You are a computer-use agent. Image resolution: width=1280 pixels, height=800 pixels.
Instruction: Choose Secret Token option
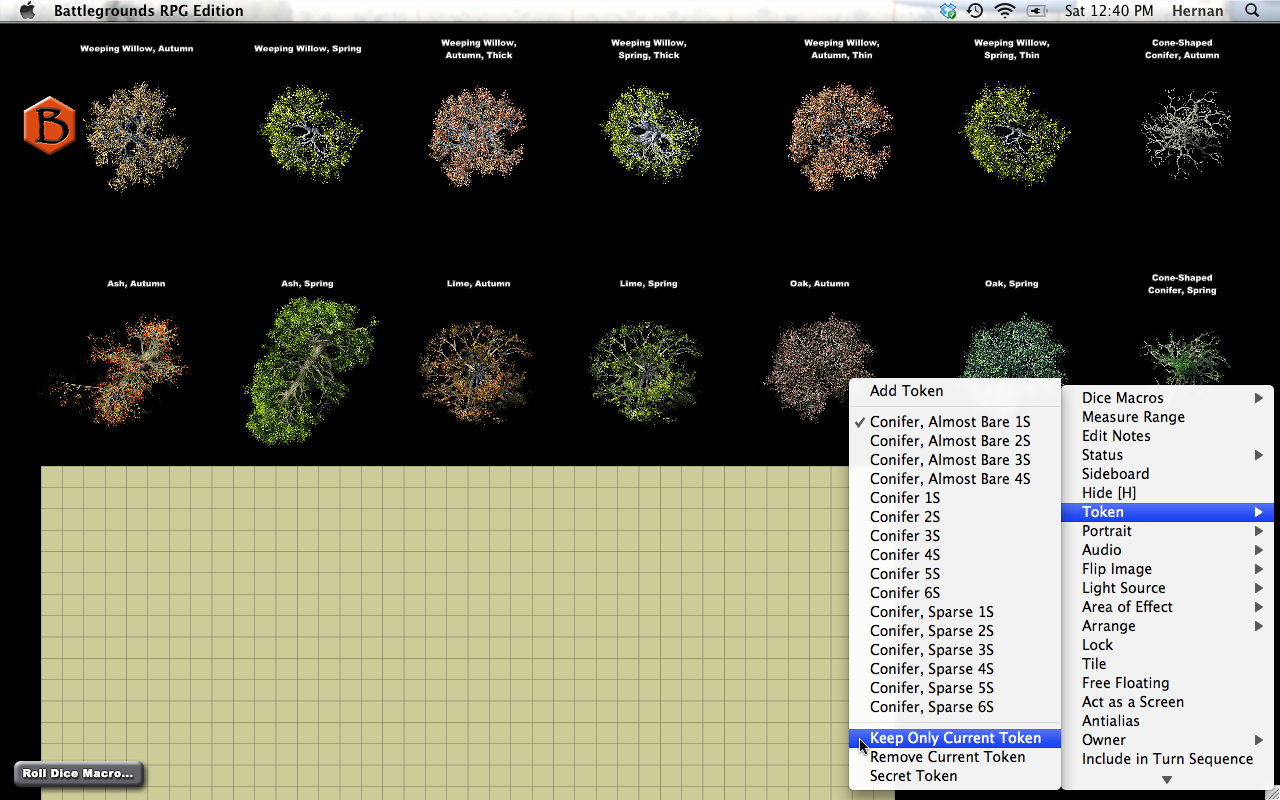click(x=955, y=776)
